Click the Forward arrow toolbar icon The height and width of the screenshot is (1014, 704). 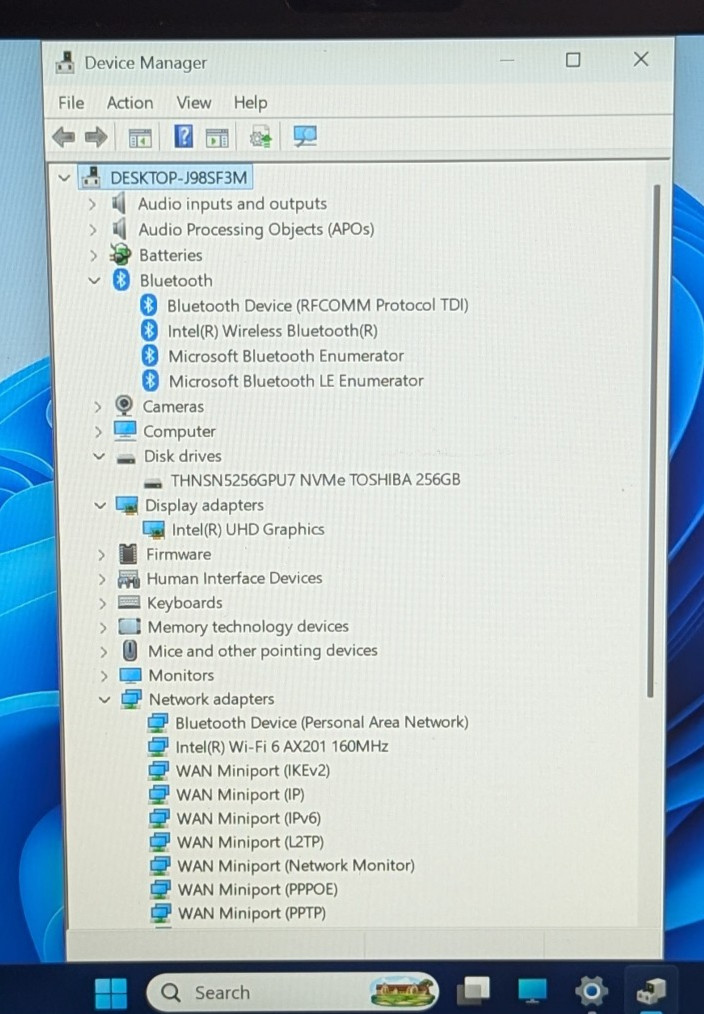[96, 137]
